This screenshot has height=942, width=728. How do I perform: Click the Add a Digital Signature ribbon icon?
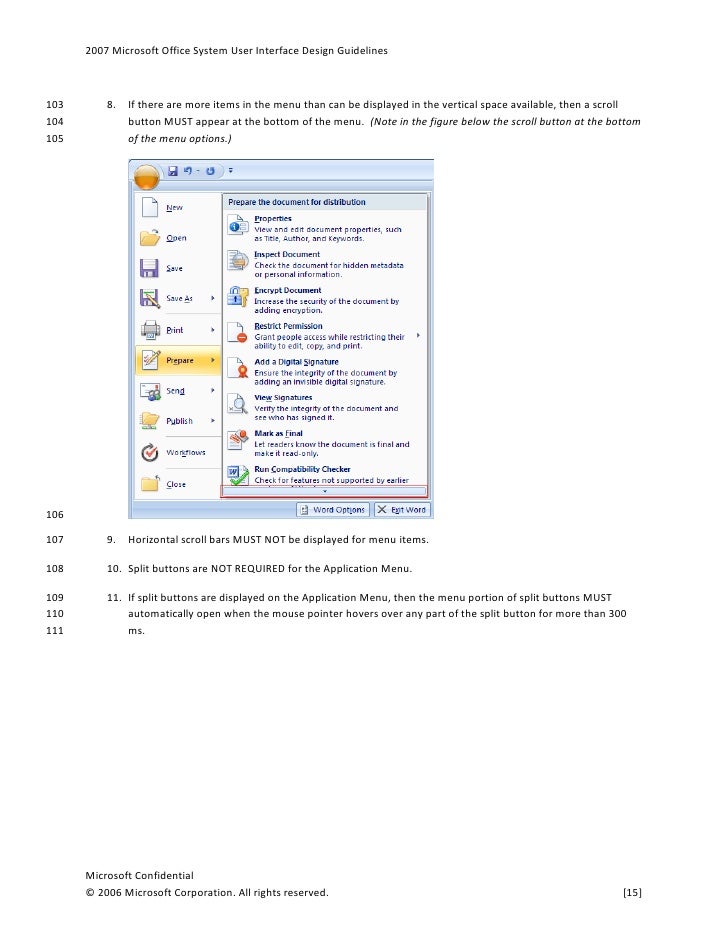[x=238, y=368]
